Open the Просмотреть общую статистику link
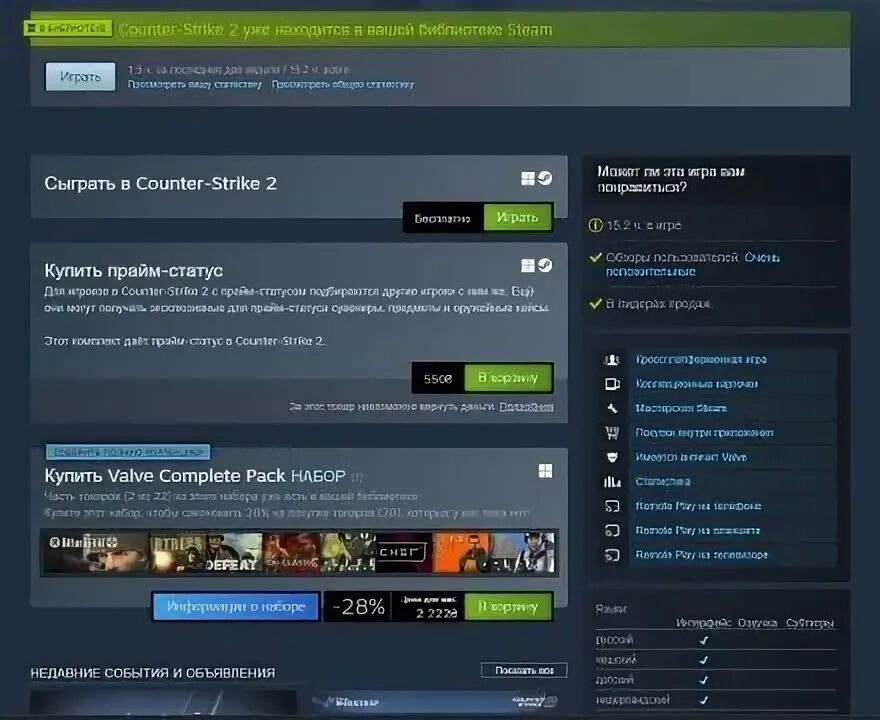 point(343,85)
